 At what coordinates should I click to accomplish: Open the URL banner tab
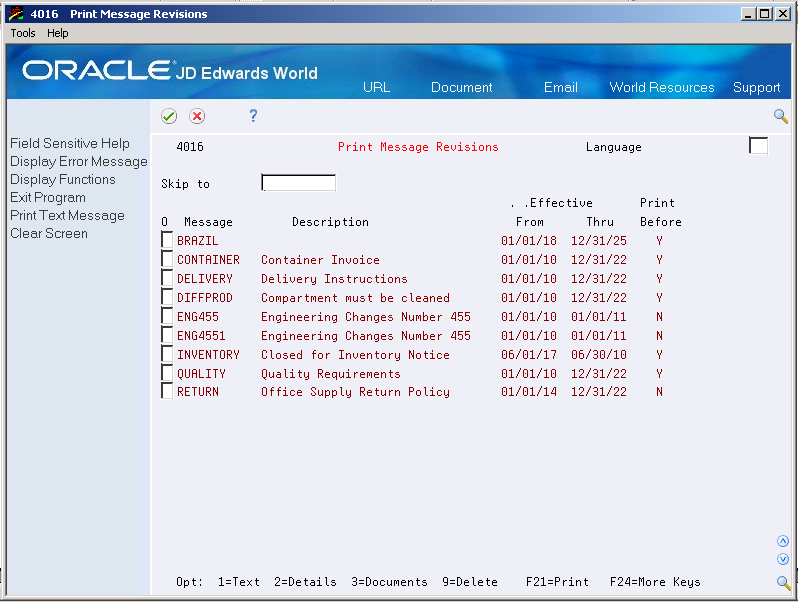pyautogui.click(x=377, y=88)
